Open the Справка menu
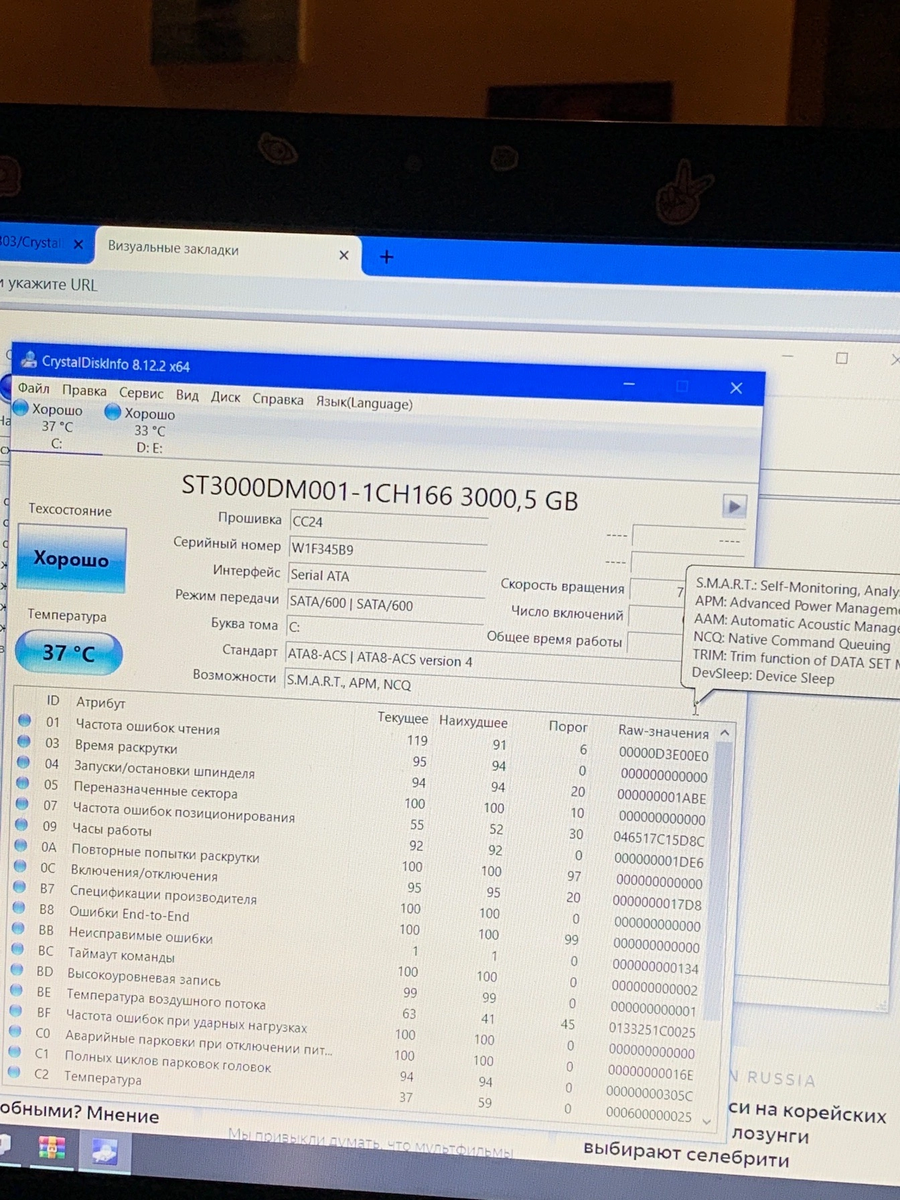 (x=278, y=400)
